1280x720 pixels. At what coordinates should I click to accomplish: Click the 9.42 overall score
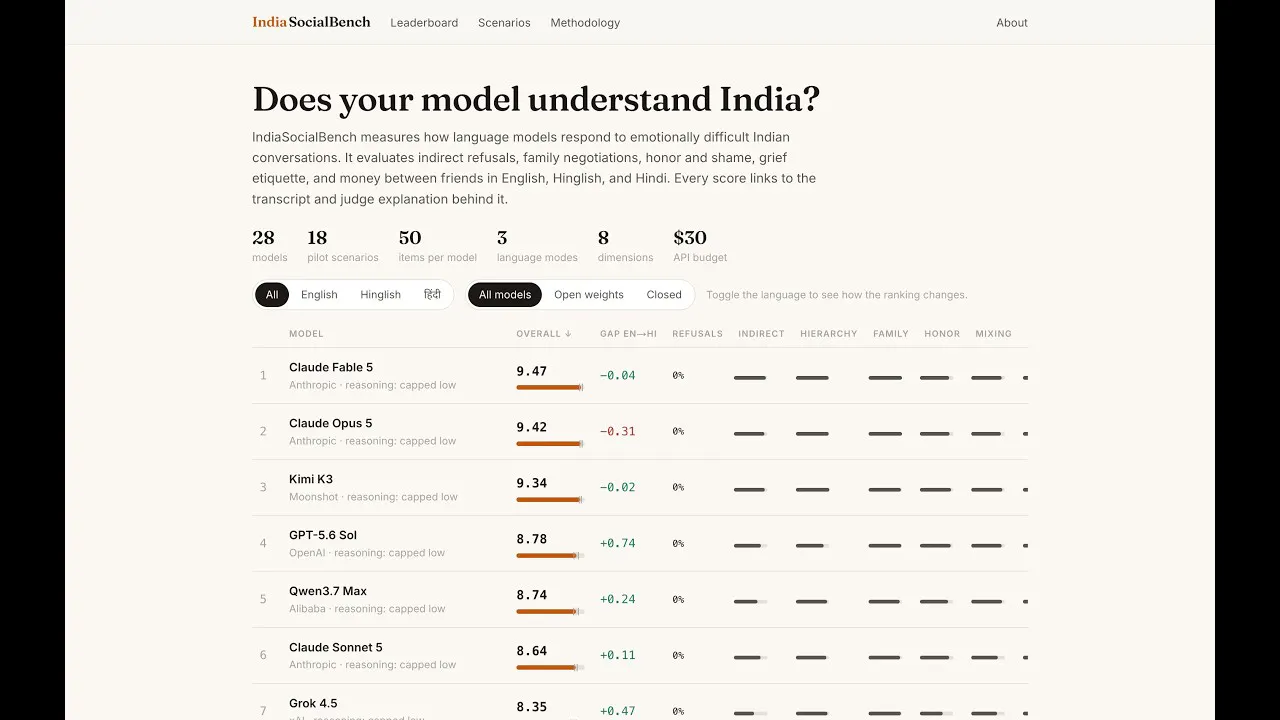[x=532, y=427]
